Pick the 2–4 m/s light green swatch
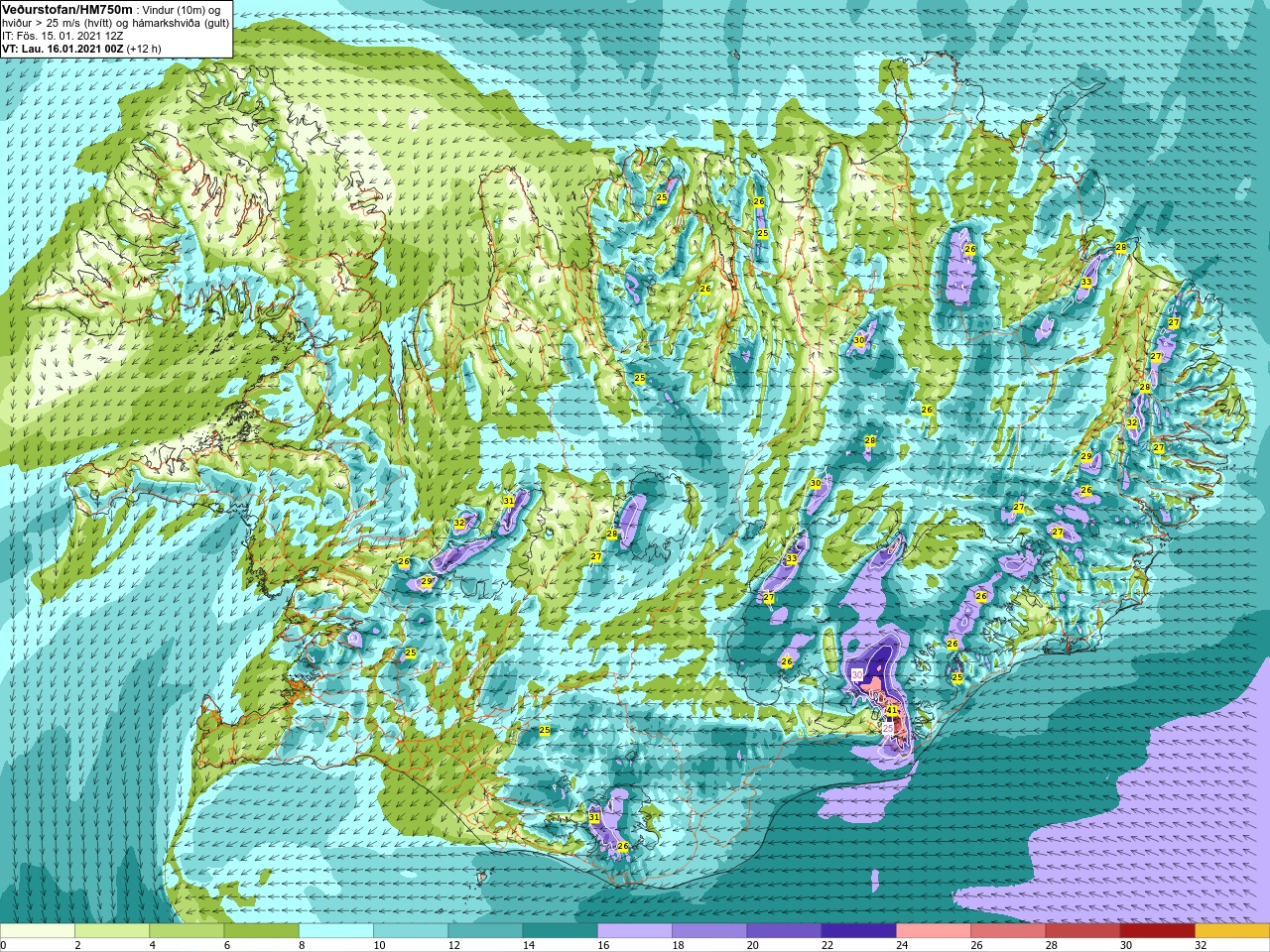This screenshot has height=952, width=1270. pos(112,931)
